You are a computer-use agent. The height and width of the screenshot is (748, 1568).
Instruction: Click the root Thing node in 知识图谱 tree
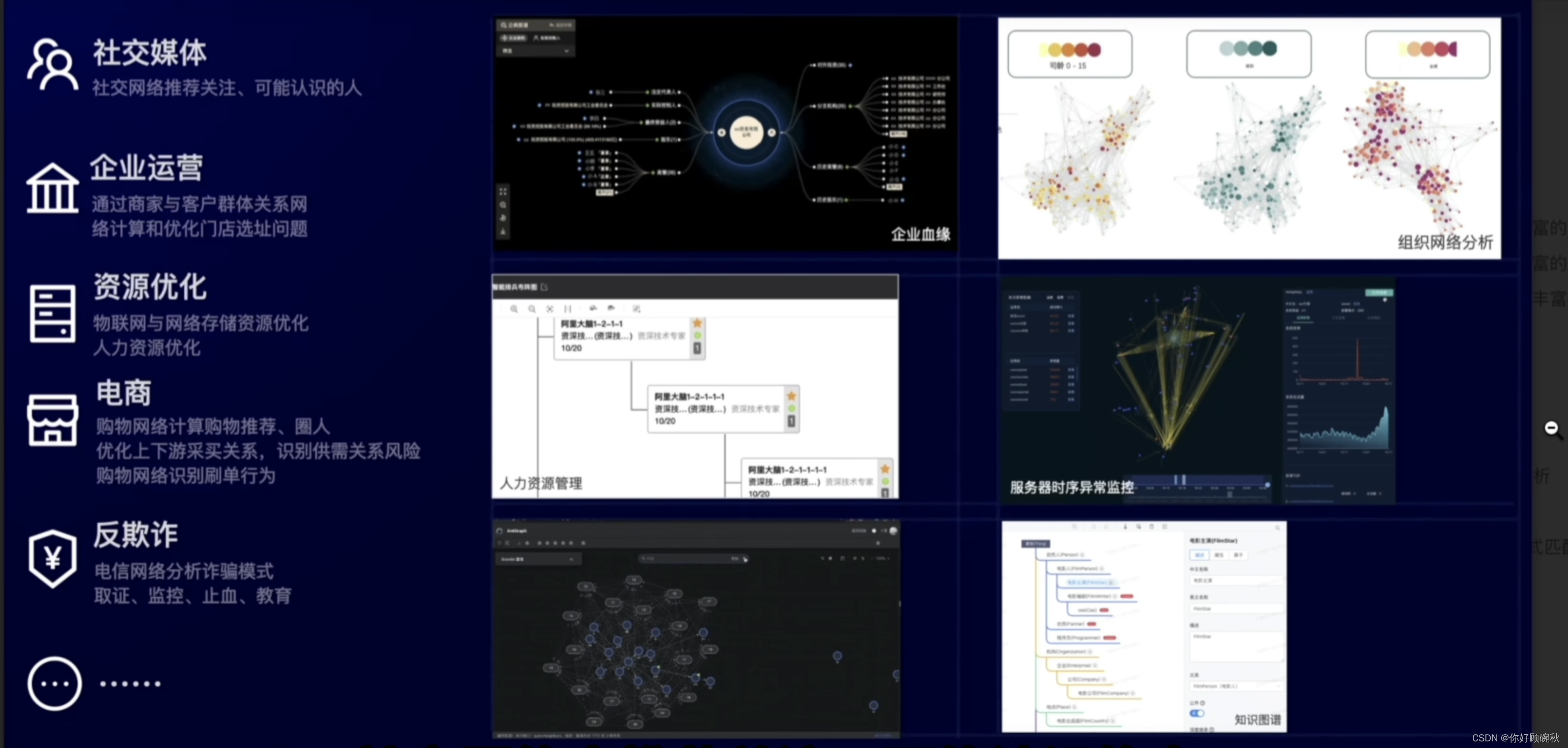tap(1035, 543)
